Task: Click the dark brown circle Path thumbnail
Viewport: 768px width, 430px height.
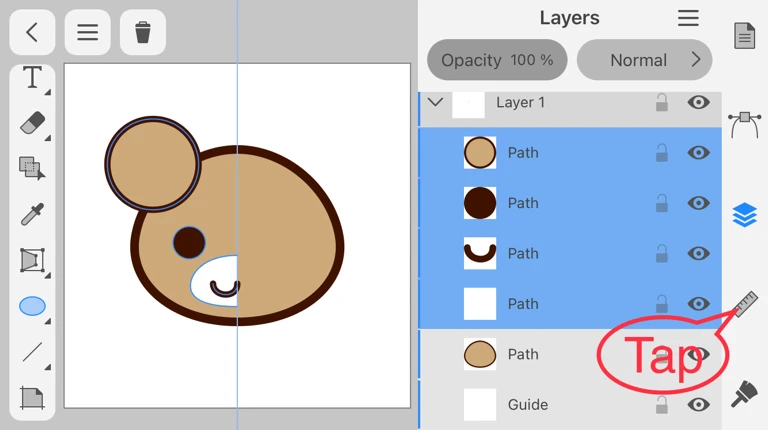Action: tap(480, 203)
